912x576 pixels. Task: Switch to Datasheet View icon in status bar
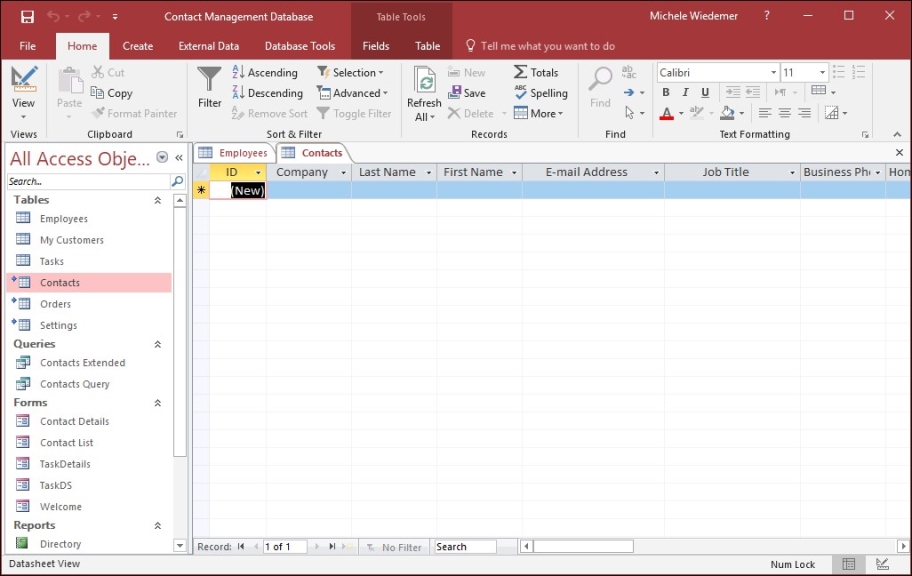pyautogui.click(x=849, y=564)
